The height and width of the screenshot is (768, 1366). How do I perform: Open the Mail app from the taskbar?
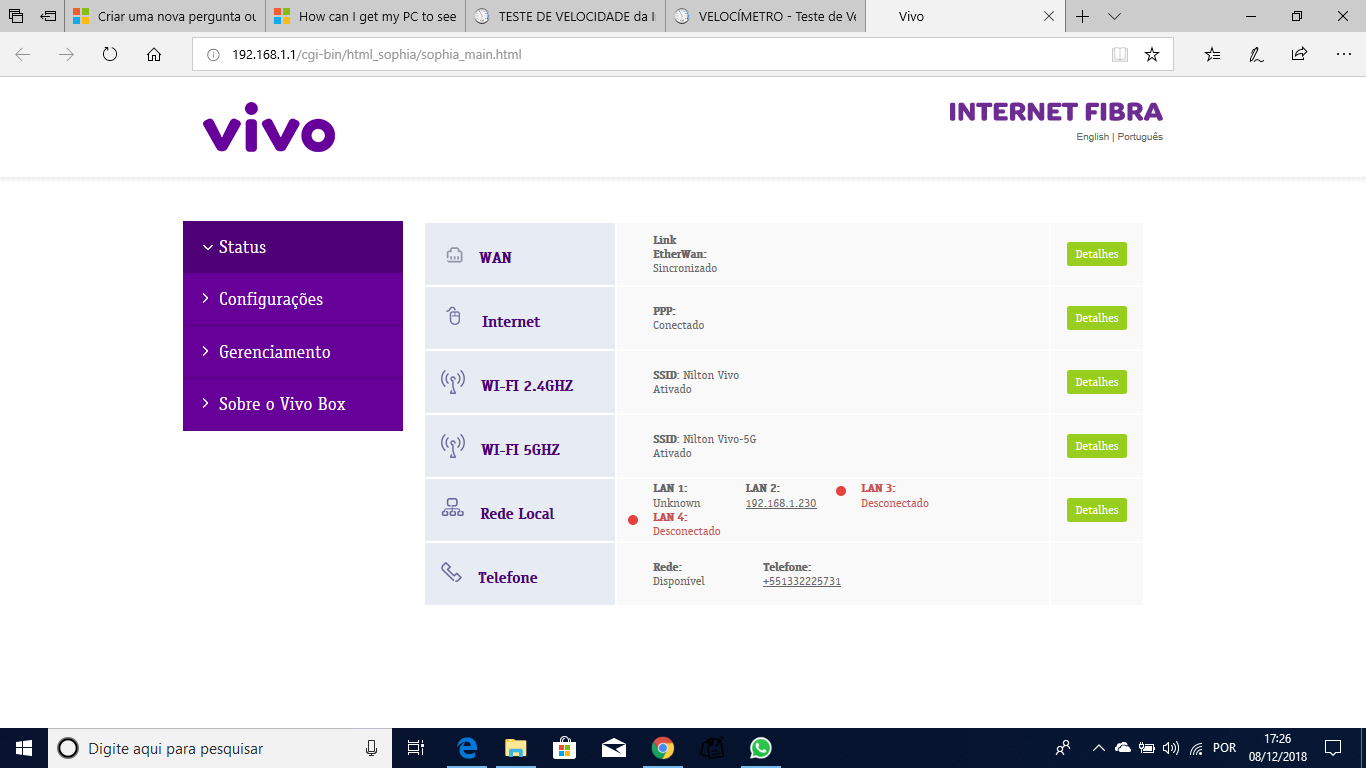(x=614, y=748)
